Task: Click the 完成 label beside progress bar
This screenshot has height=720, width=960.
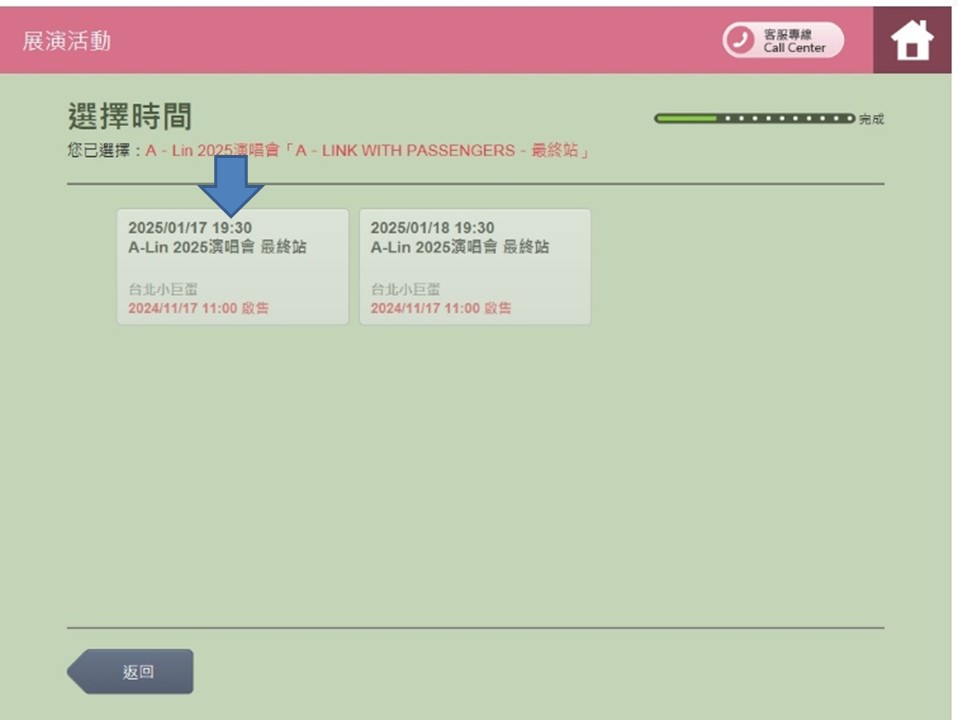Action: (x=871, y=119)
